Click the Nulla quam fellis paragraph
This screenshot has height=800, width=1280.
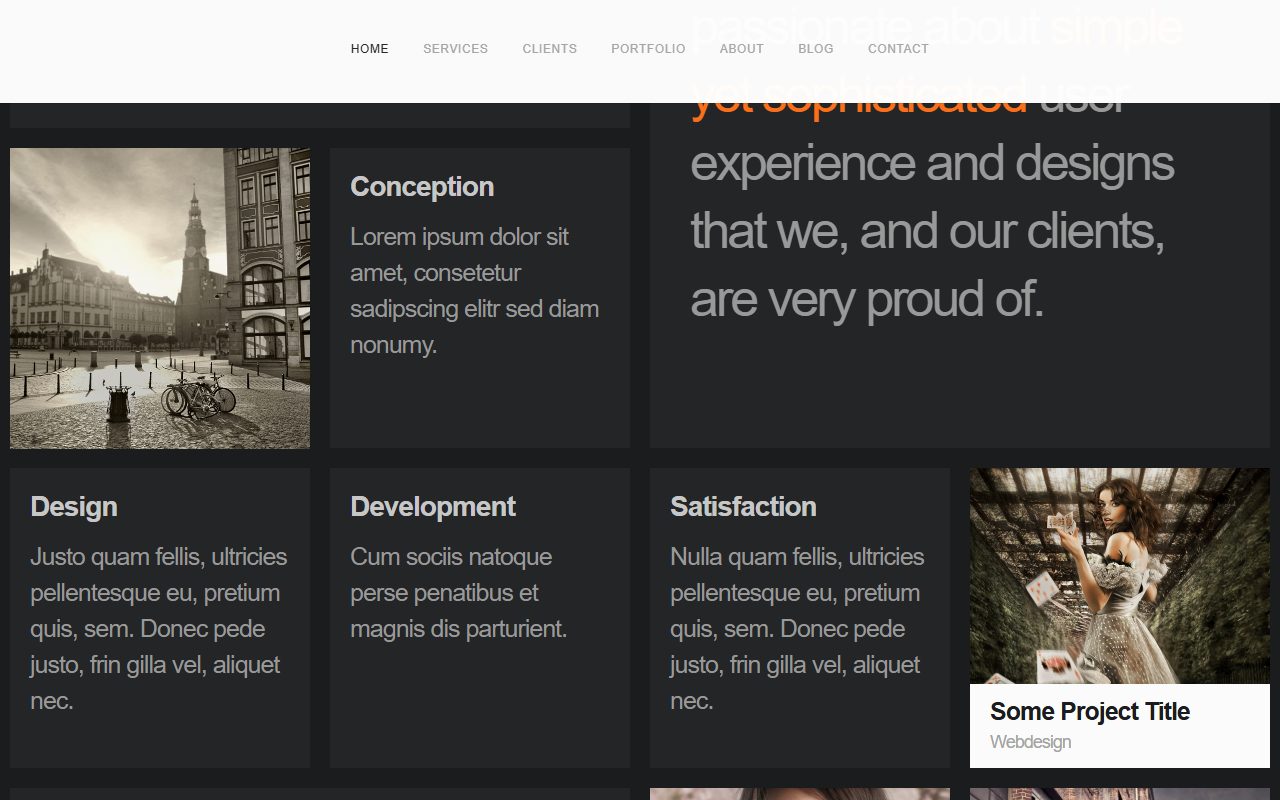click(x=798, y=629)
